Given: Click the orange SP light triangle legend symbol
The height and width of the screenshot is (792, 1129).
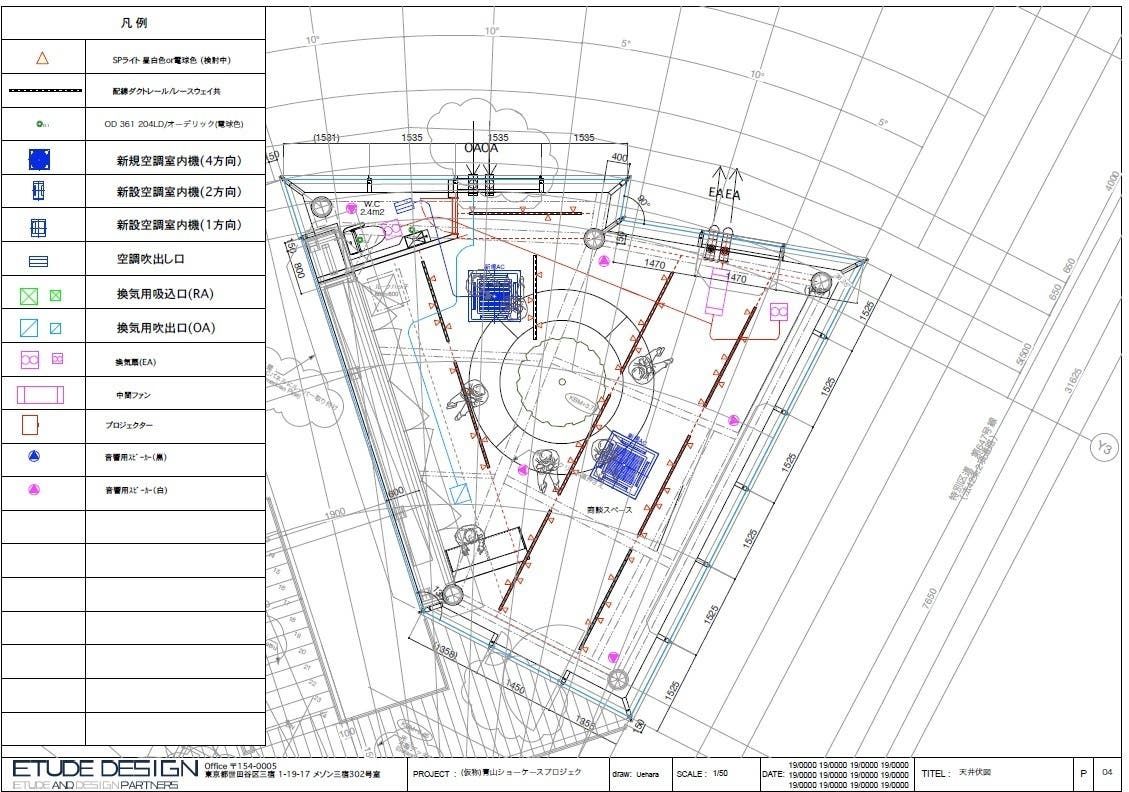Looking at the screenshot, I should point(42,58).
